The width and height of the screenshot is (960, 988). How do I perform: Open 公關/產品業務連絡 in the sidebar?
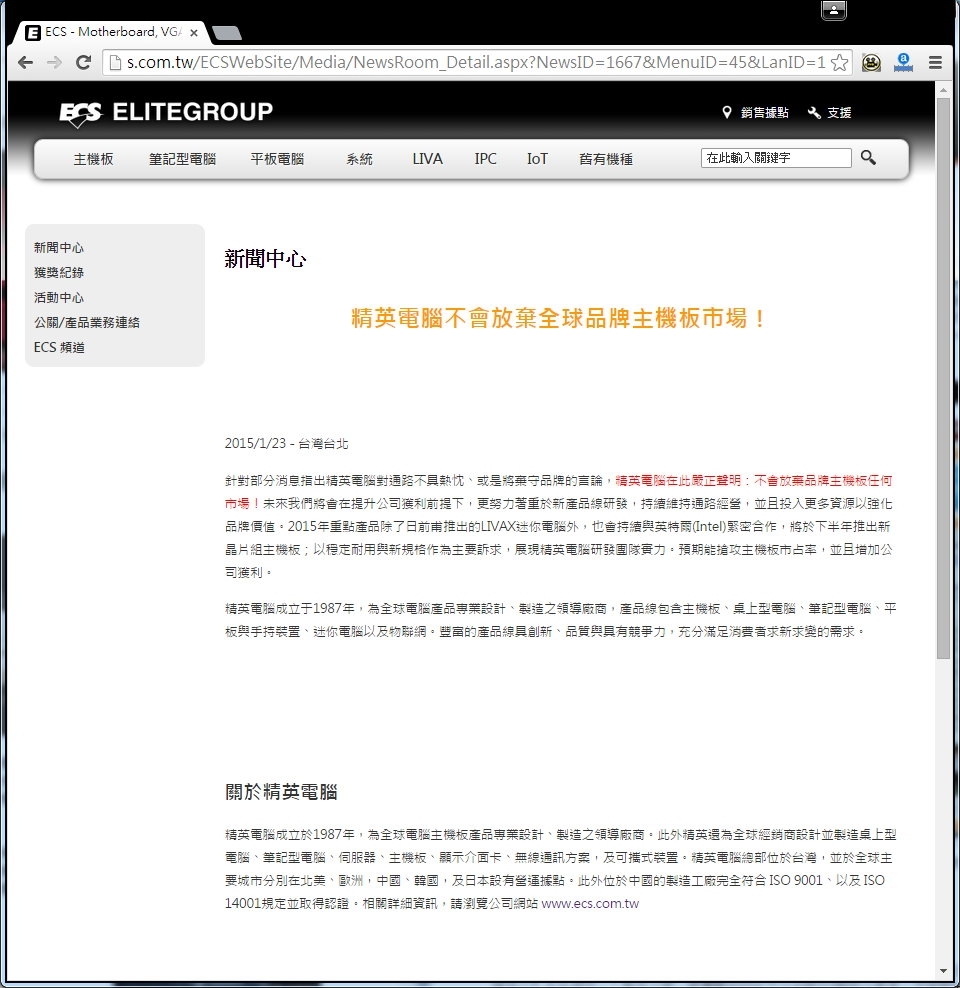(x=87, y=322)
